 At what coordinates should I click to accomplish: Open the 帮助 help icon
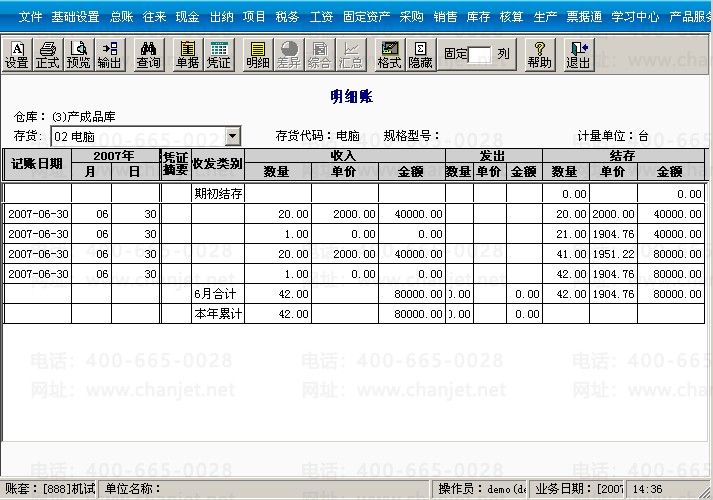539,55
